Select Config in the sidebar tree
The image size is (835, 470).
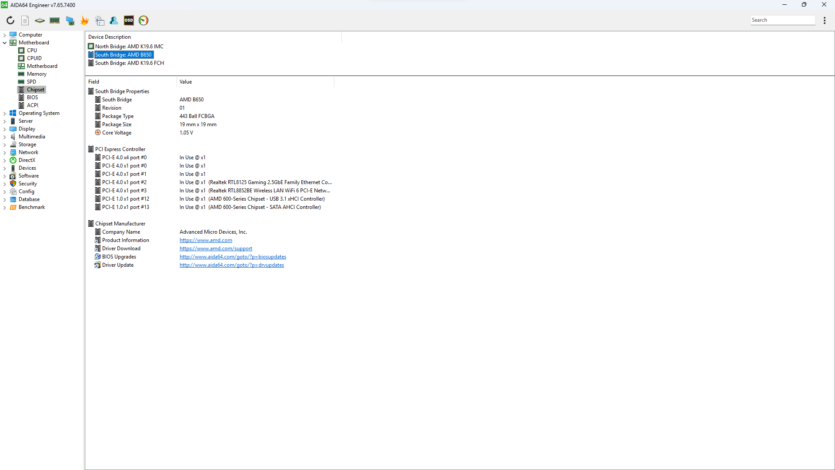click(x=26, y=191)
